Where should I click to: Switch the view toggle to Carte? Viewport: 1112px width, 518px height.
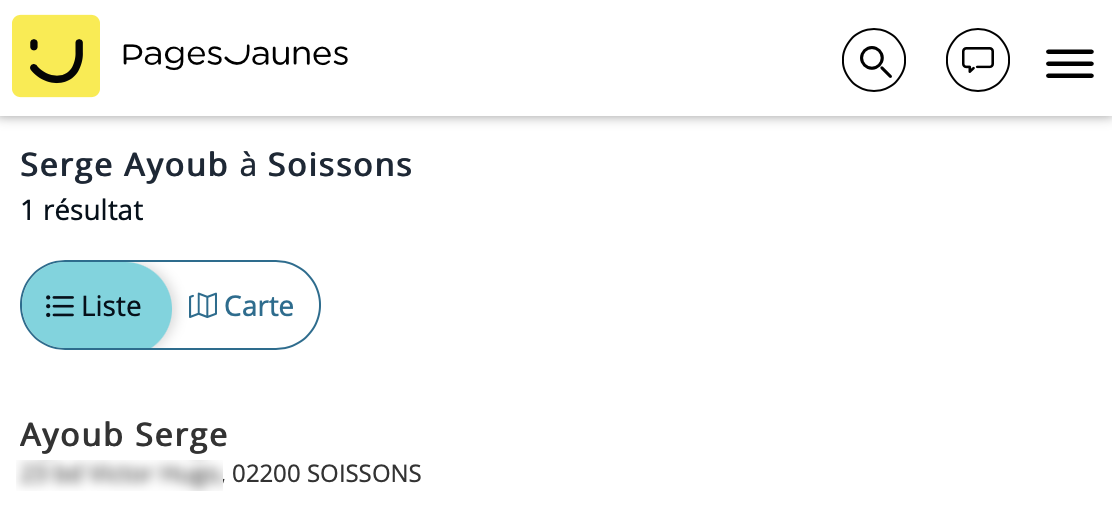tap(241, 306)
